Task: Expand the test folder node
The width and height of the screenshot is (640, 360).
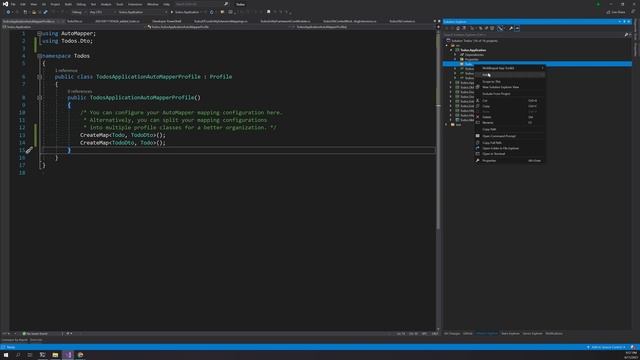Action: click(x=447, y=124)
